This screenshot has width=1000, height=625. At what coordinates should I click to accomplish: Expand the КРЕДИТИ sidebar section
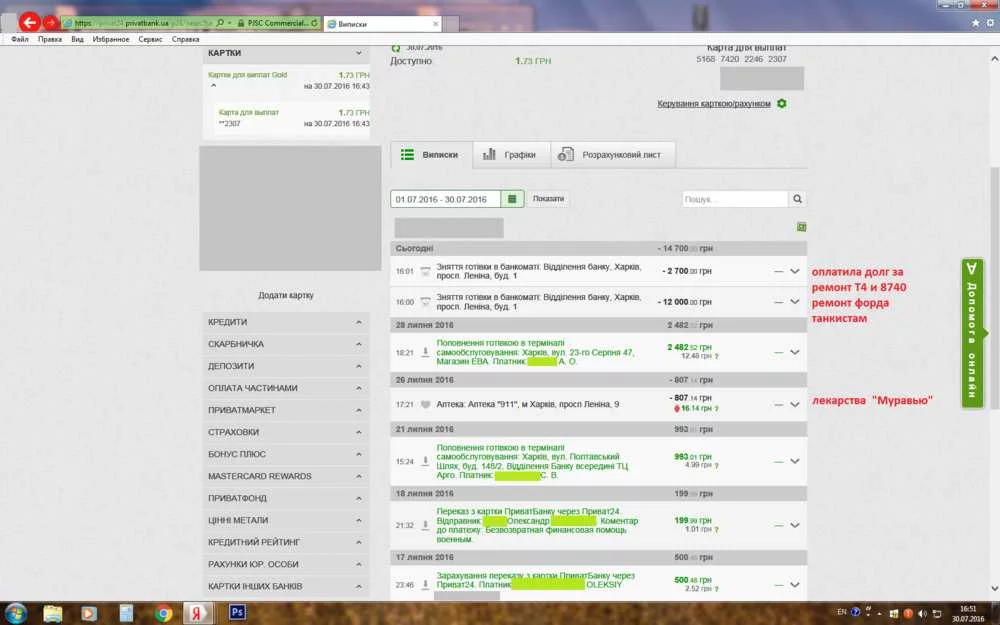(286, 322)
